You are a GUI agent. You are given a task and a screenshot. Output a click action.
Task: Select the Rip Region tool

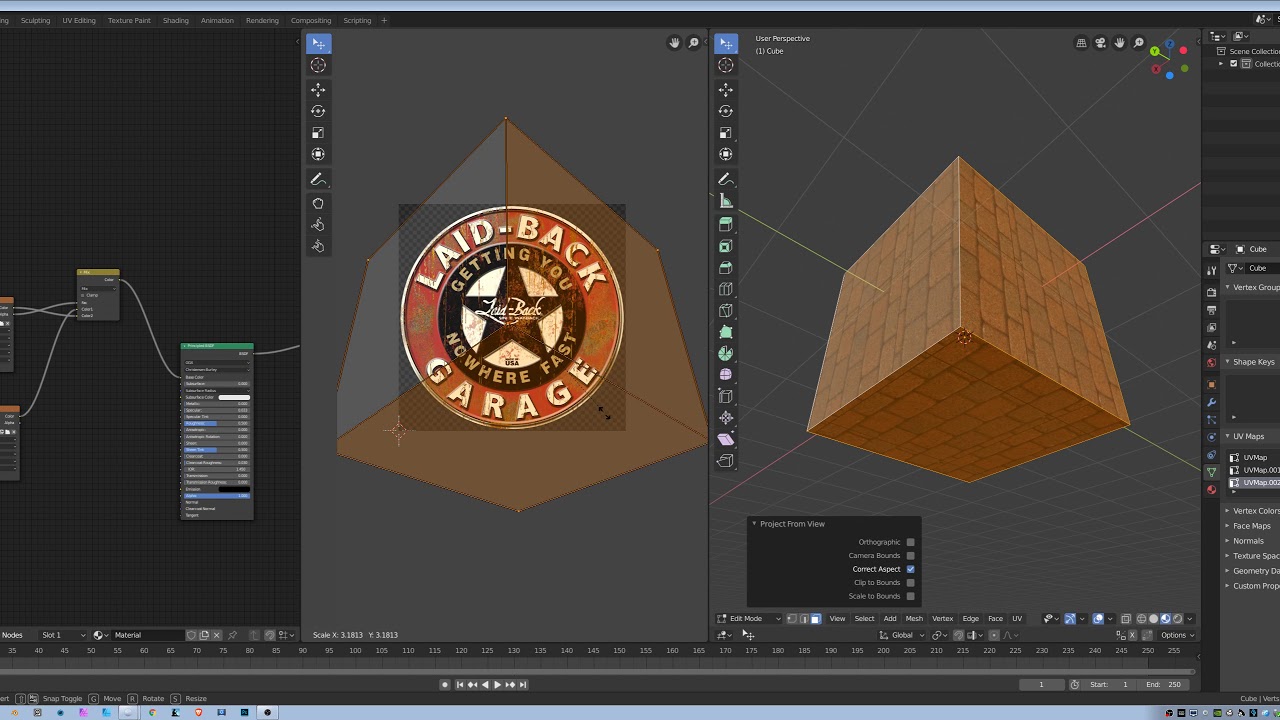coord(726,461)
